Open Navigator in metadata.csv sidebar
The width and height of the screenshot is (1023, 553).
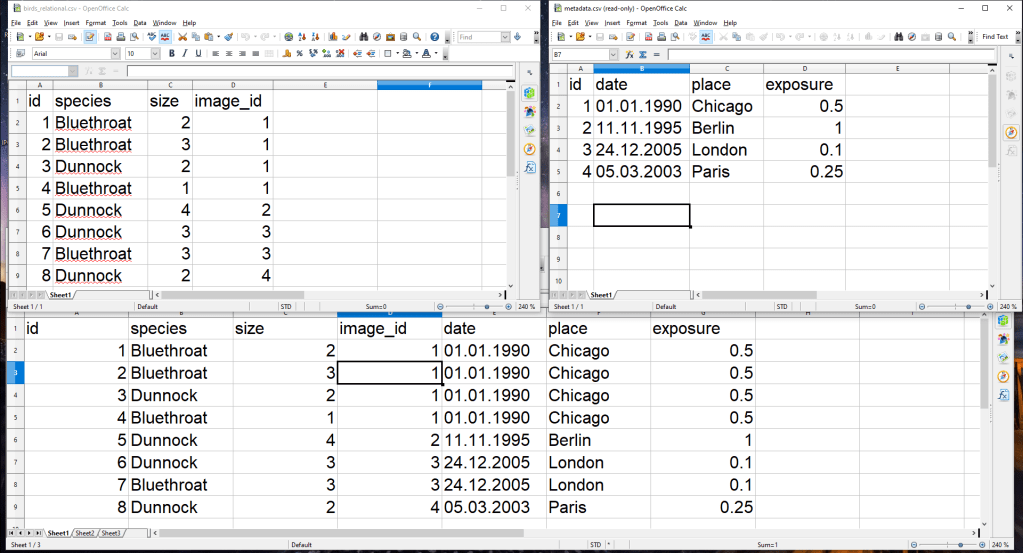(x=1010, y=132)
